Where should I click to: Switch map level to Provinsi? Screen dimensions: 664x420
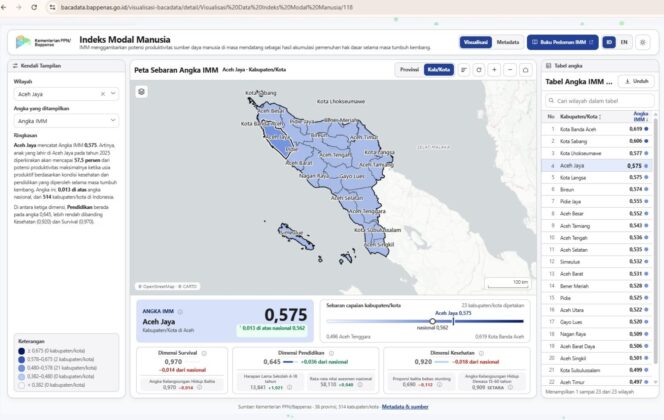409,70
